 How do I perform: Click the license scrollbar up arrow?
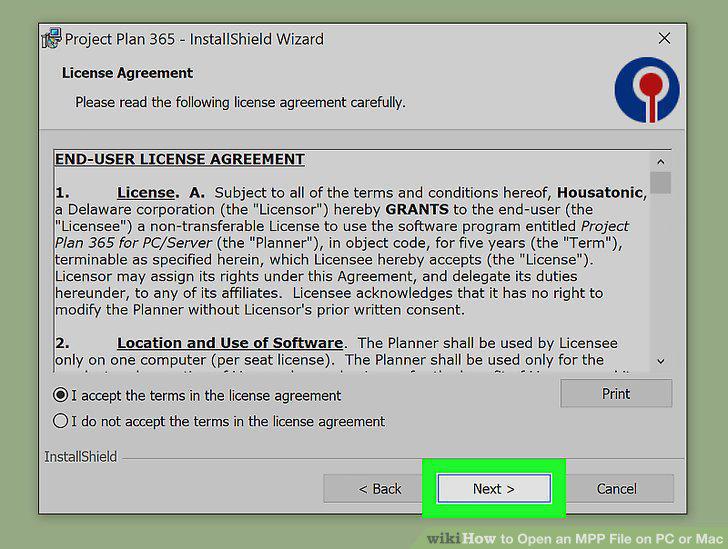[x=661, y=162]
